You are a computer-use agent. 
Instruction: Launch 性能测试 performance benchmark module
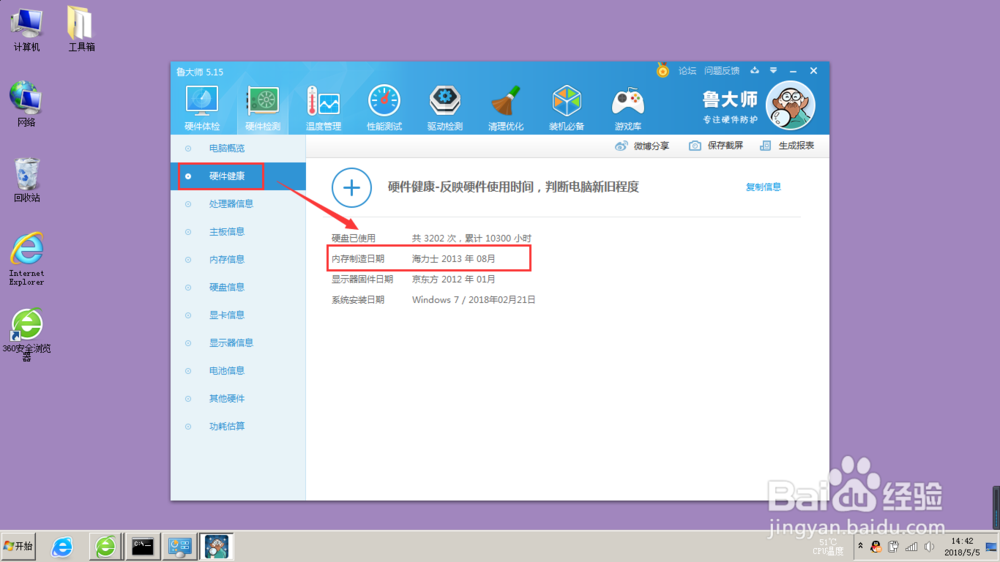coord(384,108)
